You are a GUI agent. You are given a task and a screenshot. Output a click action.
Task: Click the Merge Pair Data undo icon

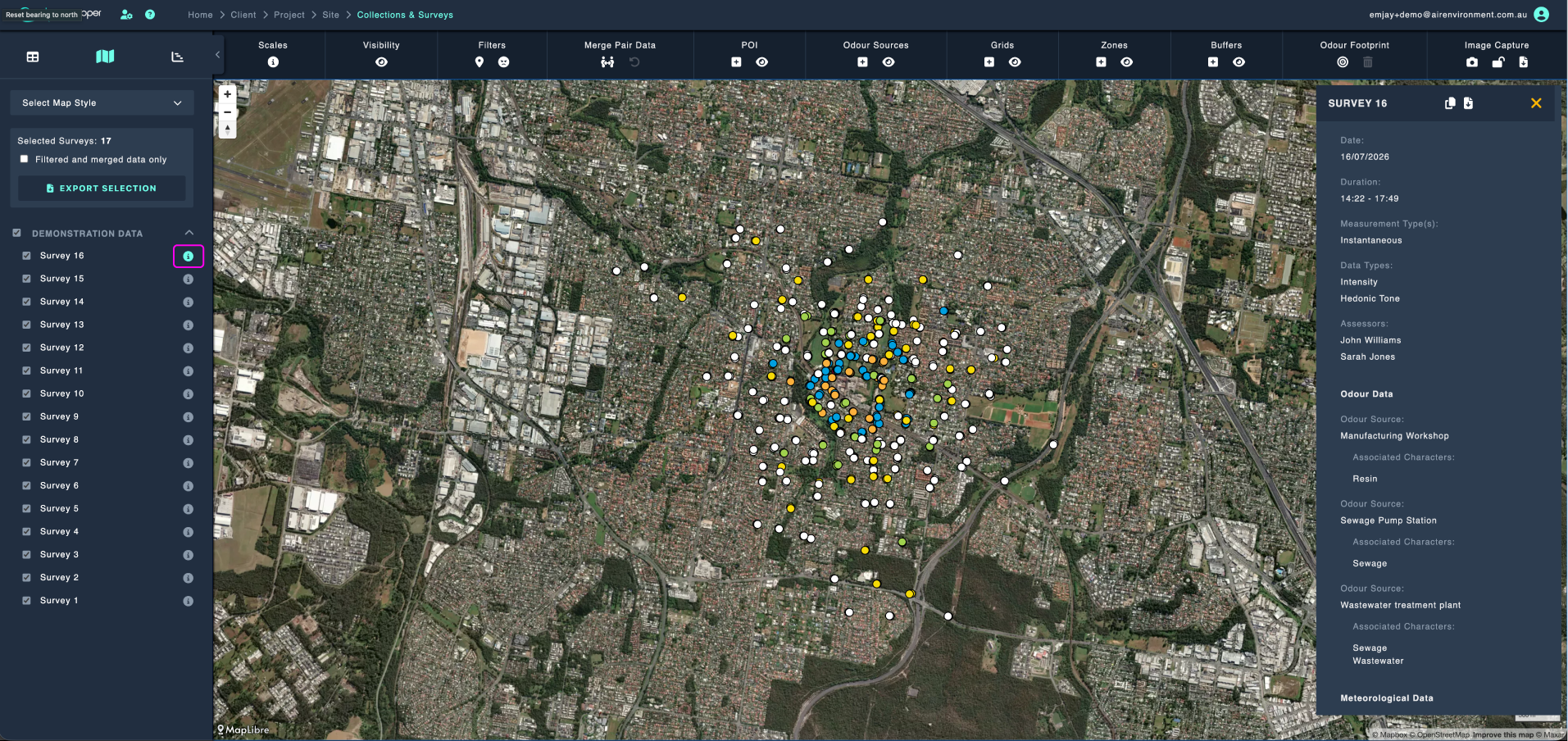pyautogui.click(x=634, y=62)
